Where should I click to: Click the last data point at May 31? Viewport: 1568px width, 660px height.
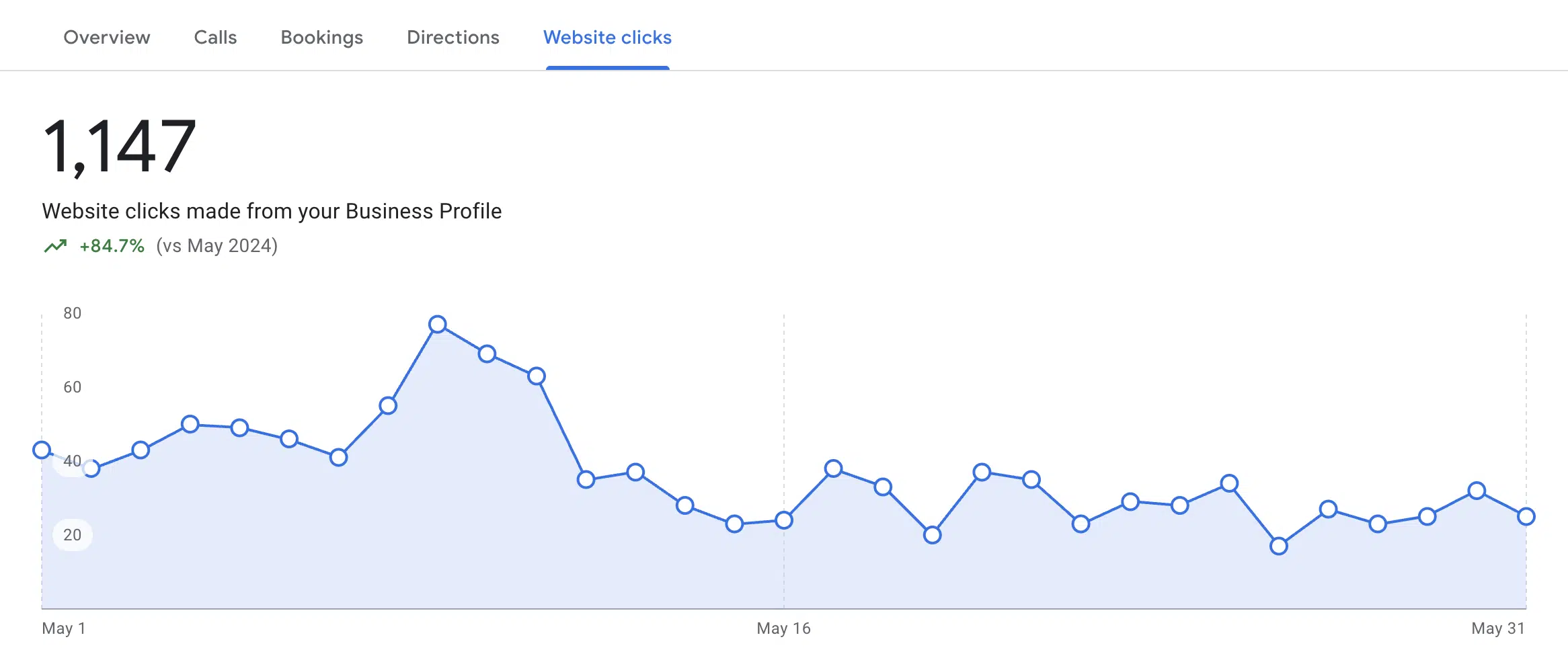(1526, 517)
